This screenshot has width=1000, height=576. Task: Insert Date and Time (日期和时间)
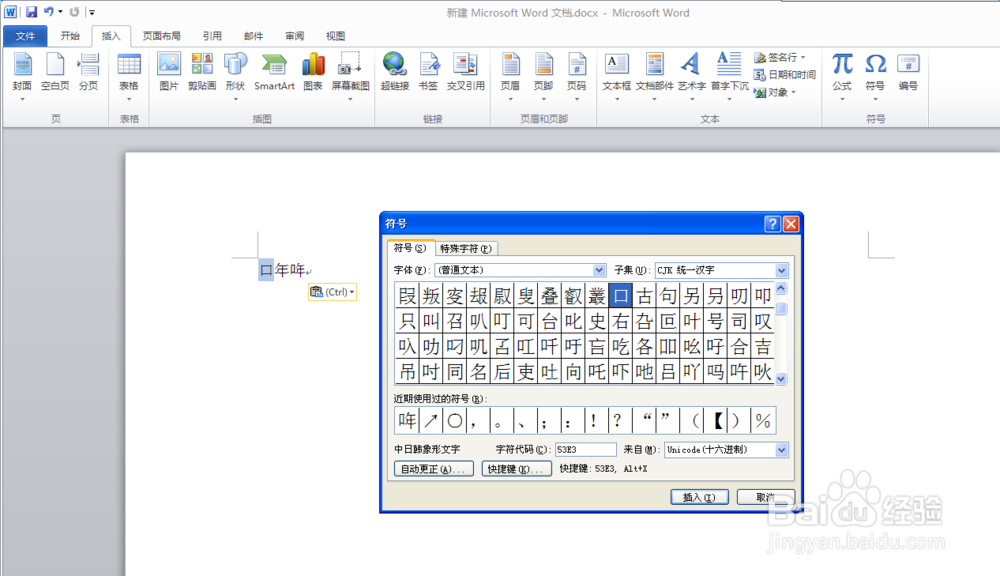785,75
